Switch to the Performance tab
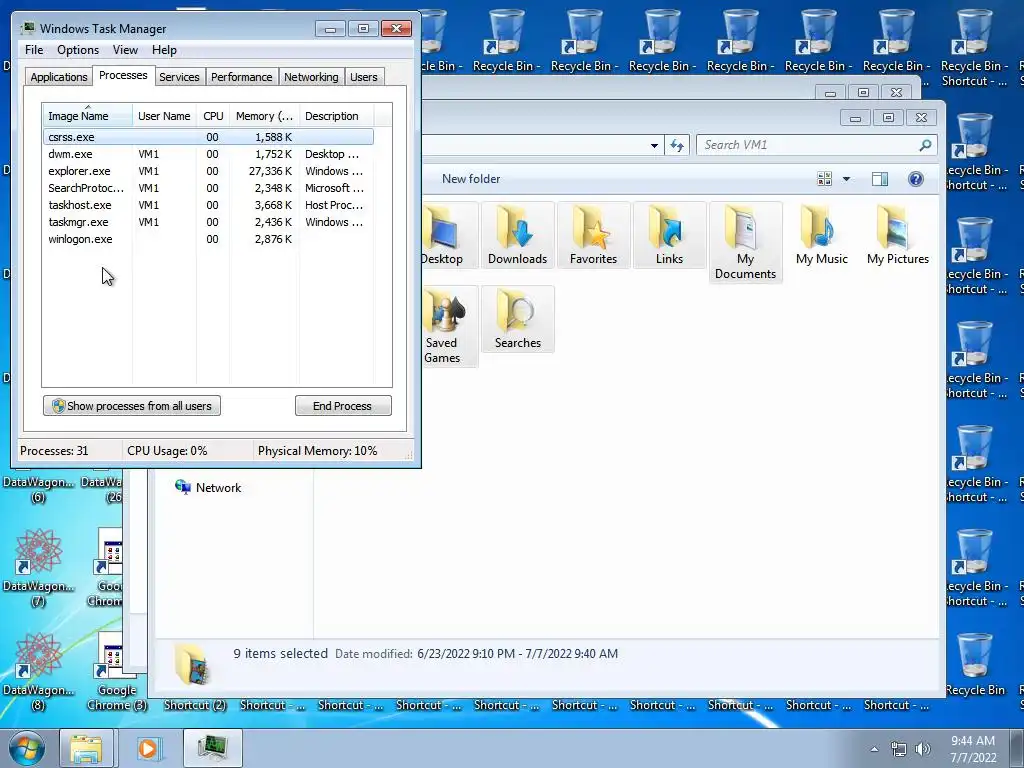This screenshot has height=768, width=1024. [x=241, y=77]
